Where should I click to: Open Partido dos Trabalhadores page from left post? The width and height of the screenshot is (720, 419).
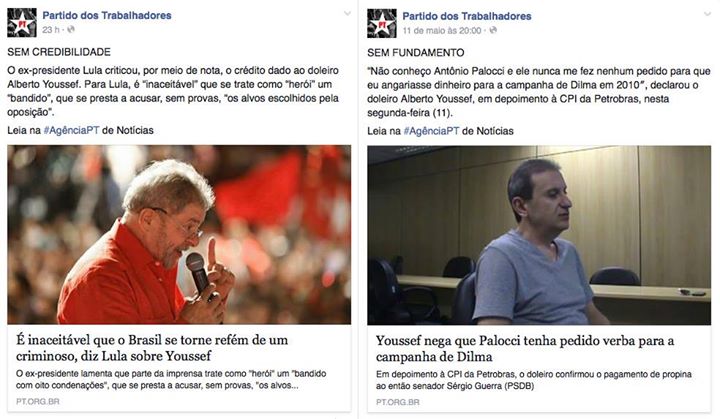point(107,15)
